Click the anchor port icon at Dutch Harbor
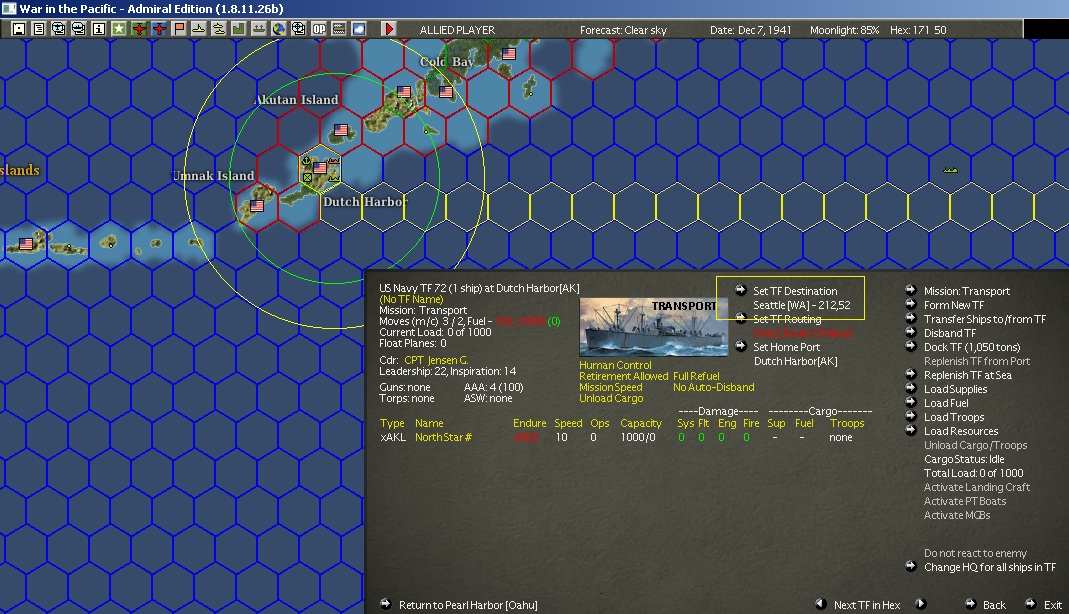Viewport: 1069px width, 614px height. pyautogui.click(x=306, y=162)
